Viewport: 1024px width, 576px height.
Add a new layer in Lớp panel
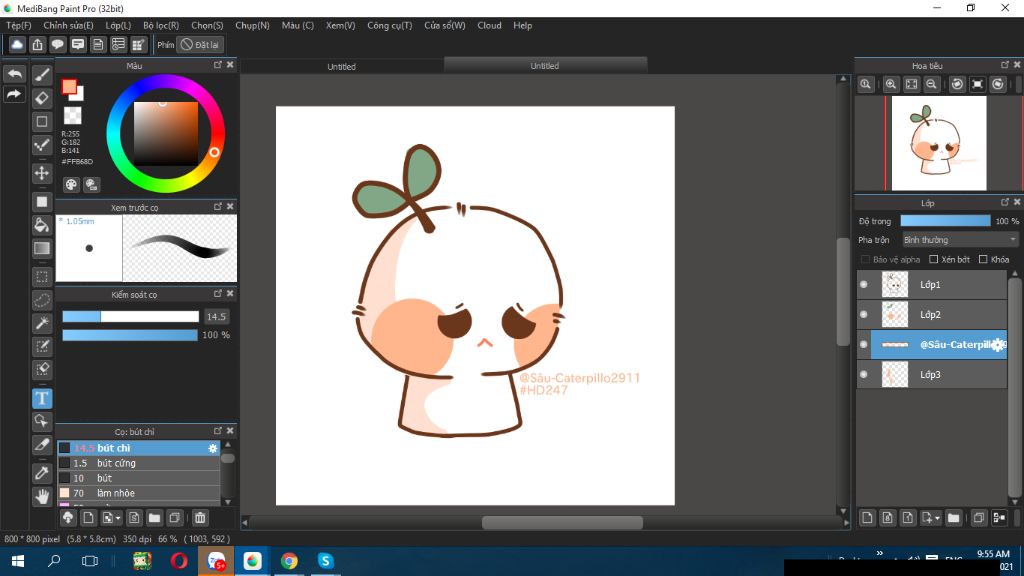867,518
